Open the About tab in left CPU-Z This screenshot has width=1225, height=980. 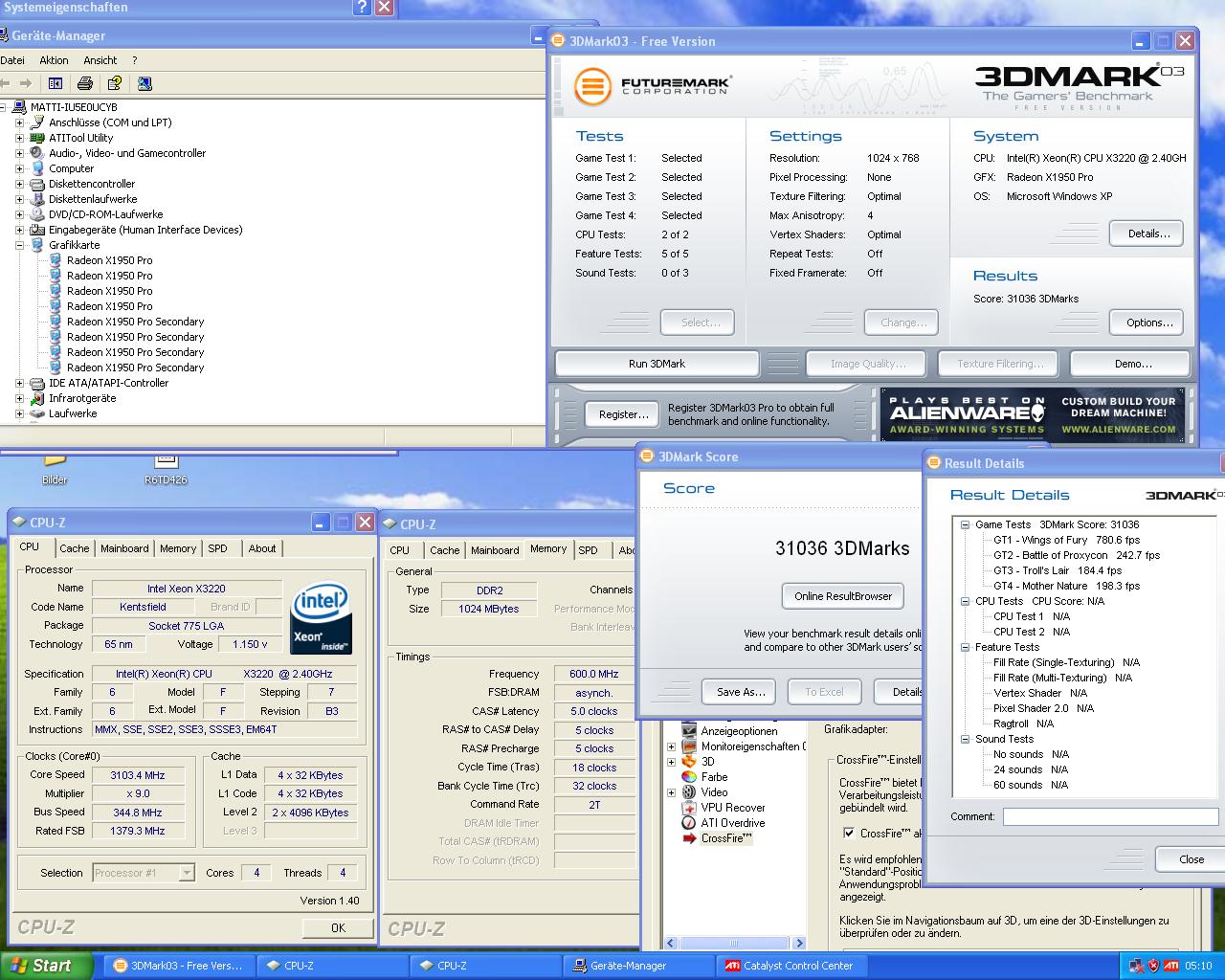coord(262,548)
